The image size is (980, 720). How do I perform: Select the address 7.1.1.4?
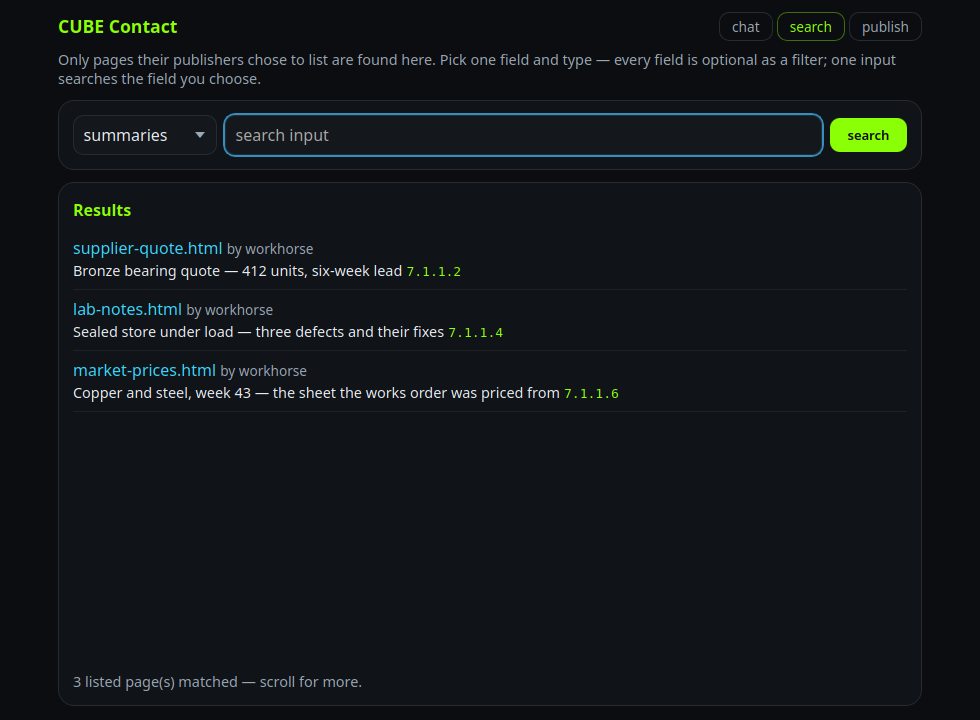point(476,332)
